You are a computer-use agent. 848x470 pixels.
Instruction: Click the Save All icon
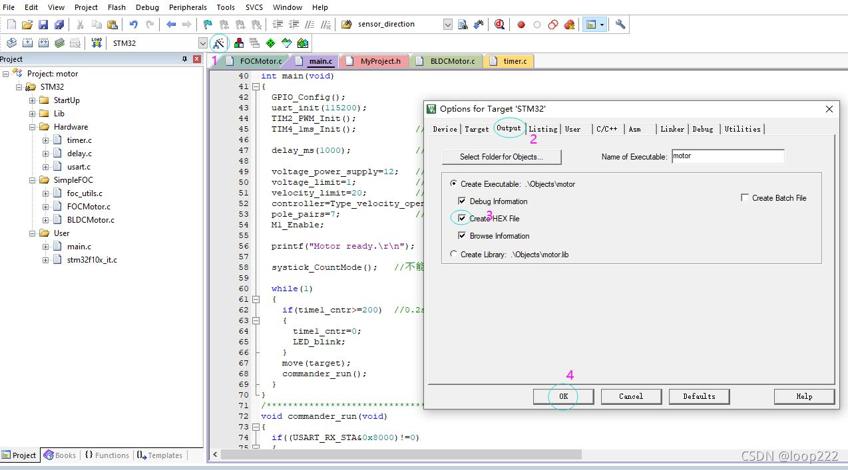point(59,24)
